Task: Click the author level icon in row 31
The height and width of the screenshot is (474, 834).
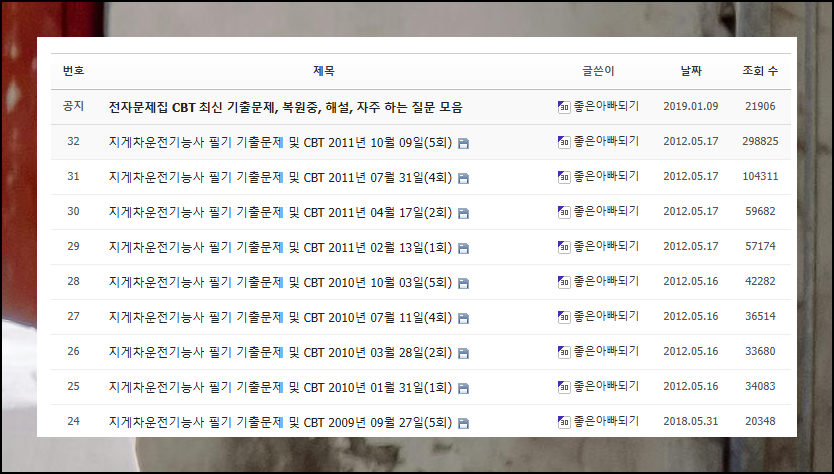Action: pyautogui.click(x=564, y=177)
